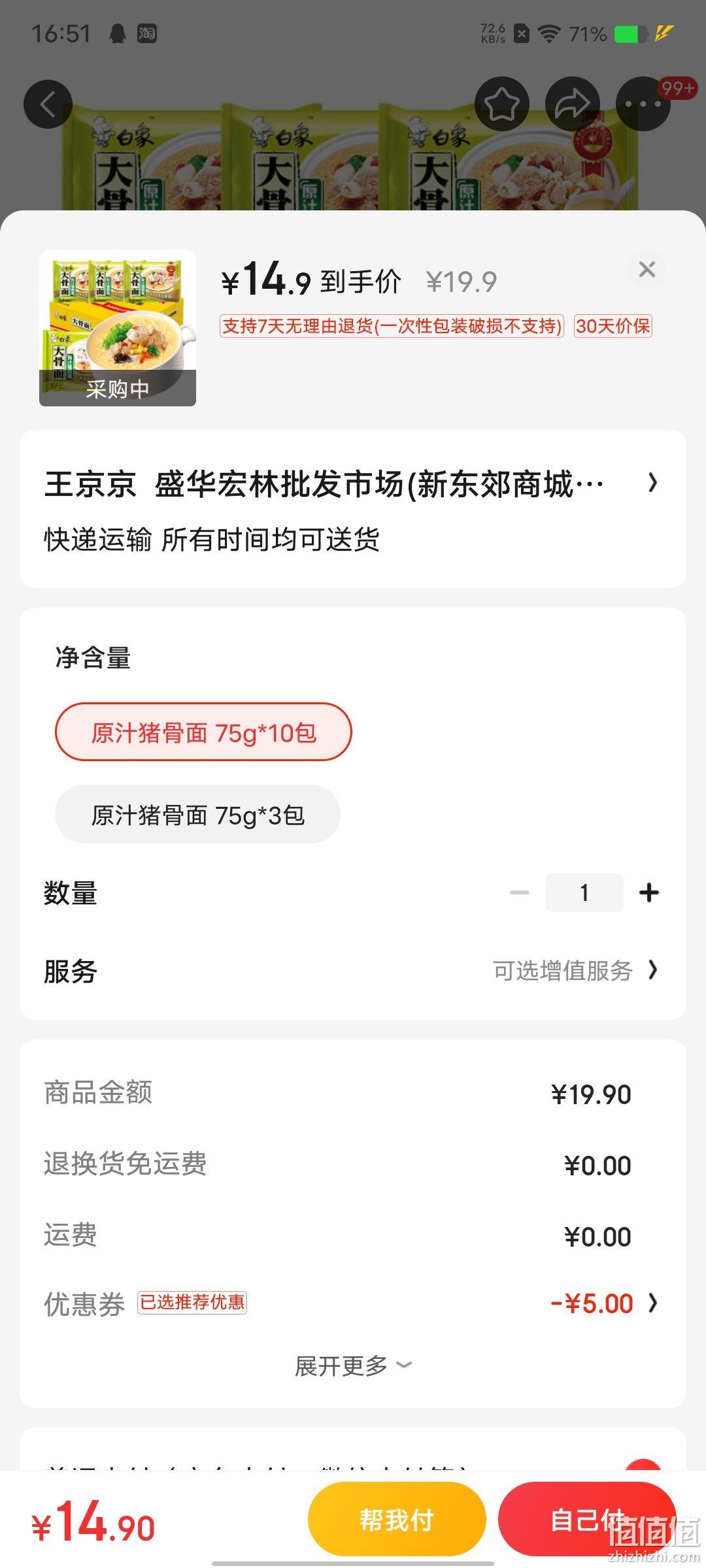Tap the 7天无理由退货 policy tag
Screen dimensions: 706x1568
(x=392, y=326)
